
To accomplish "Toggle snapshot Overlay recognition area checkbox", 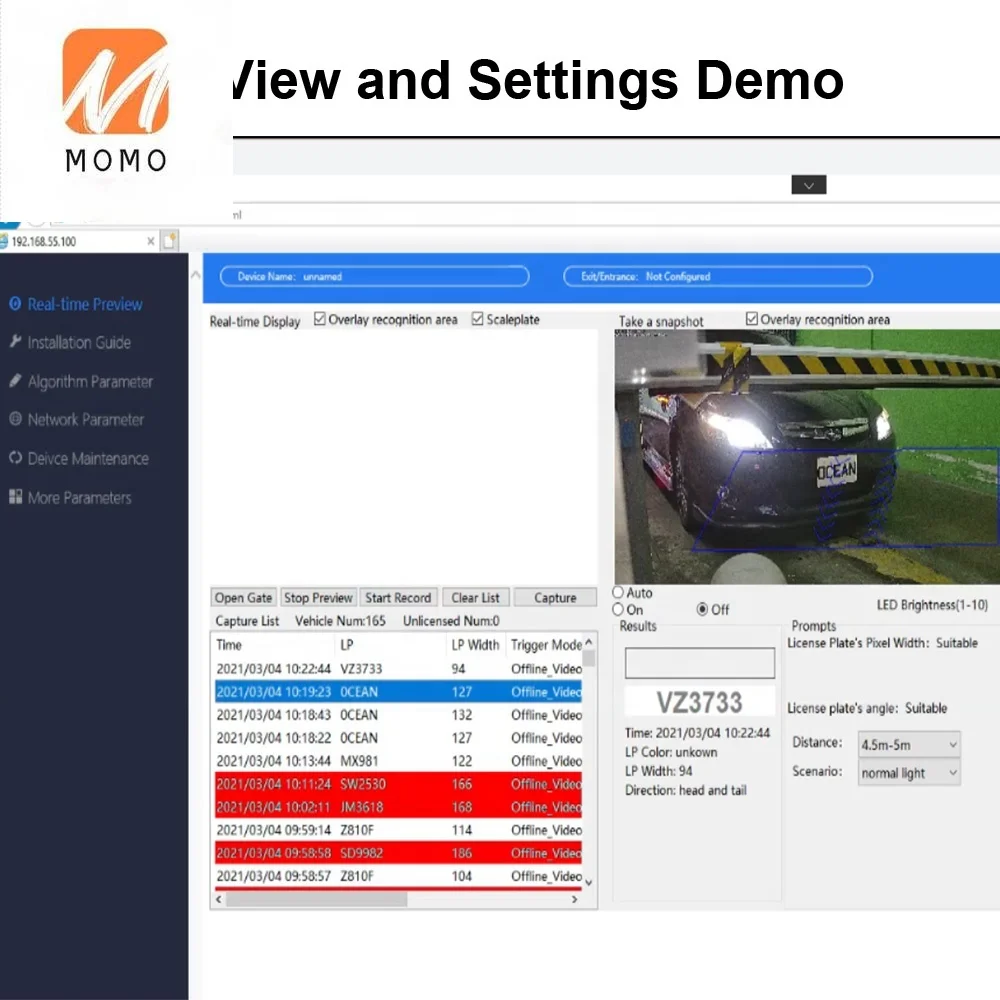I will [x=752, y=318].
